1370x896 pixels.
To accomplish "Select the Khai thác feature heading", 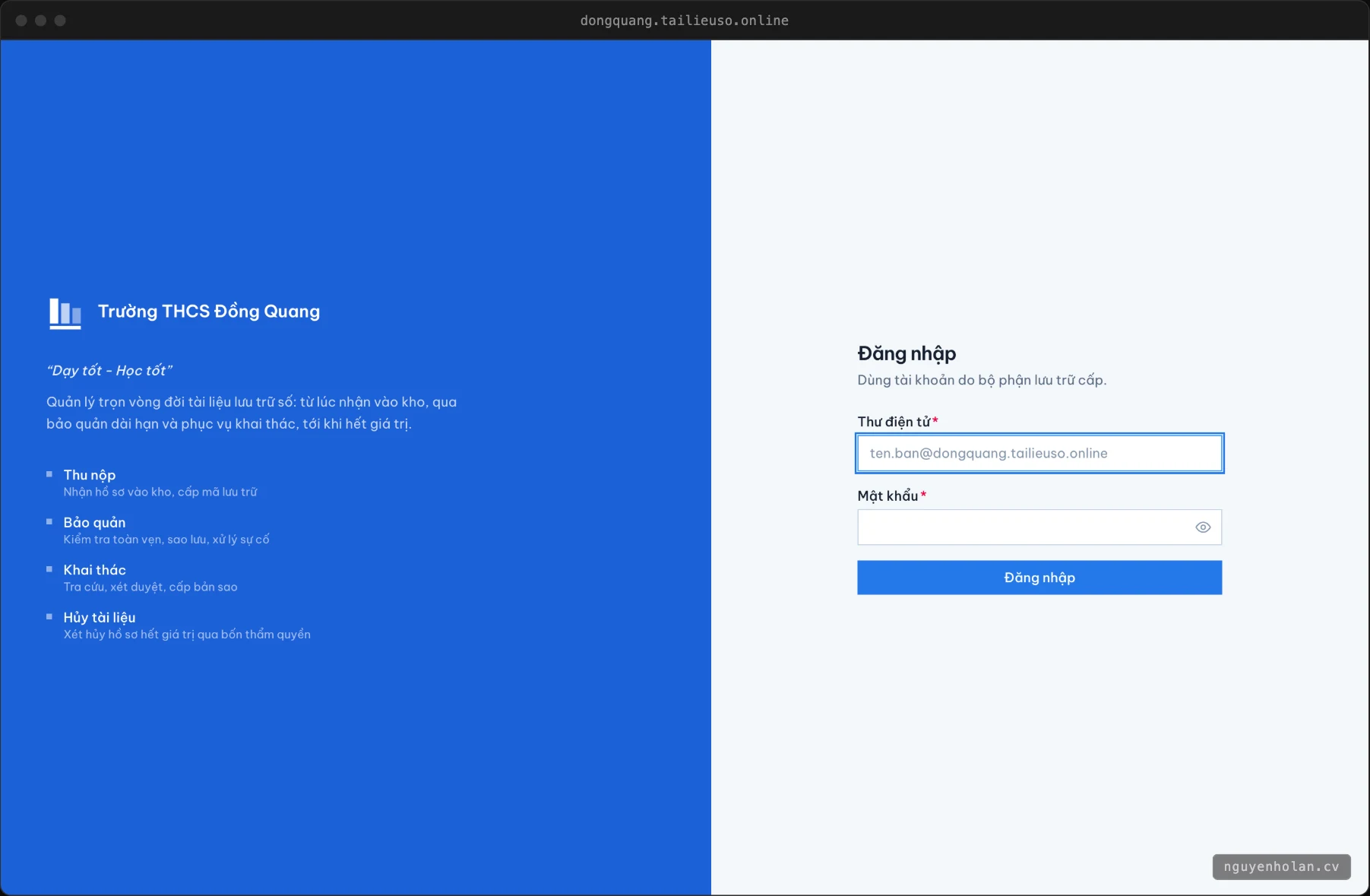I will coord(94,570).
